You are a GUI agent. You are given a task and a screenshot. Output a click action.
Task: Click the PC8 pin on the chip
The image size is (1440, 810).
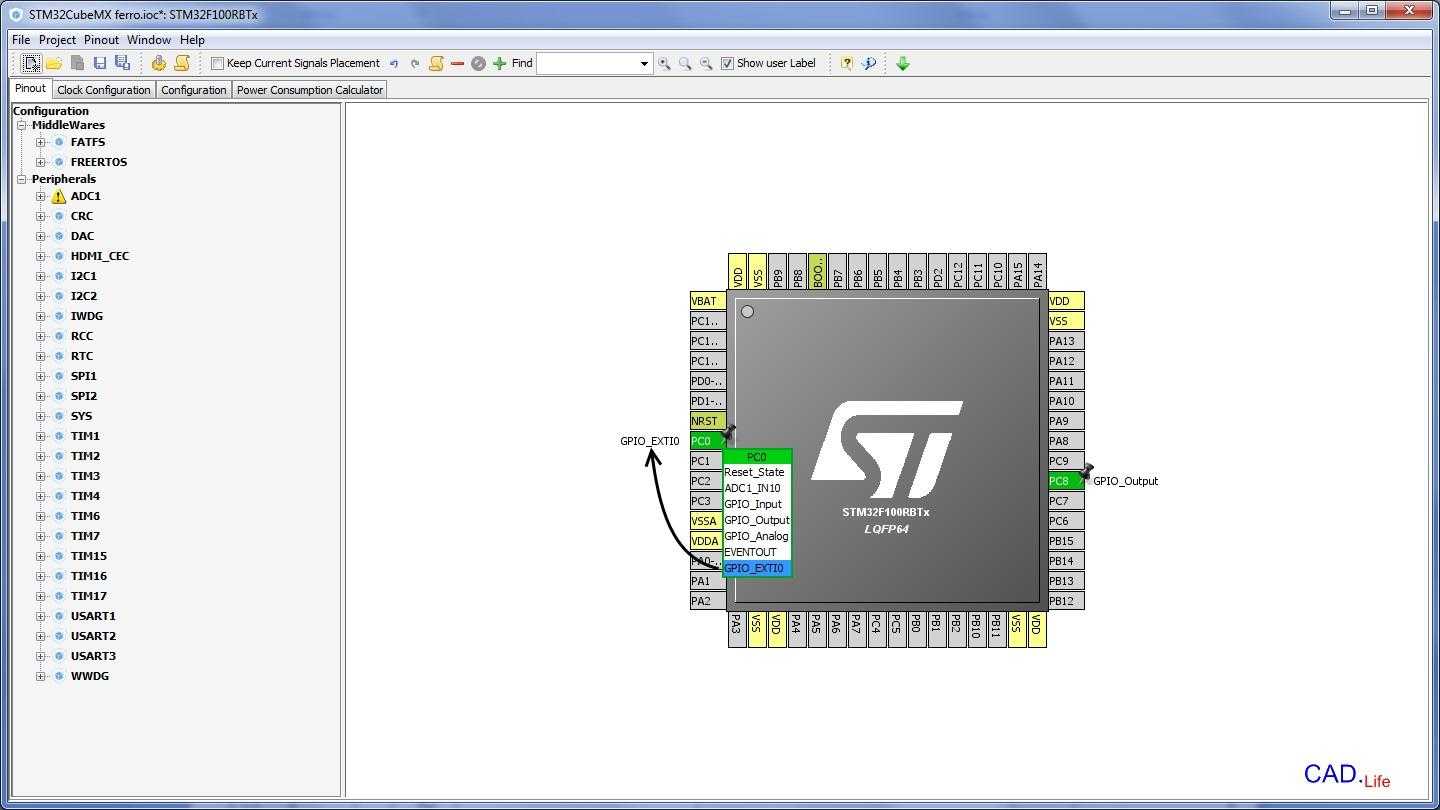1065,481
